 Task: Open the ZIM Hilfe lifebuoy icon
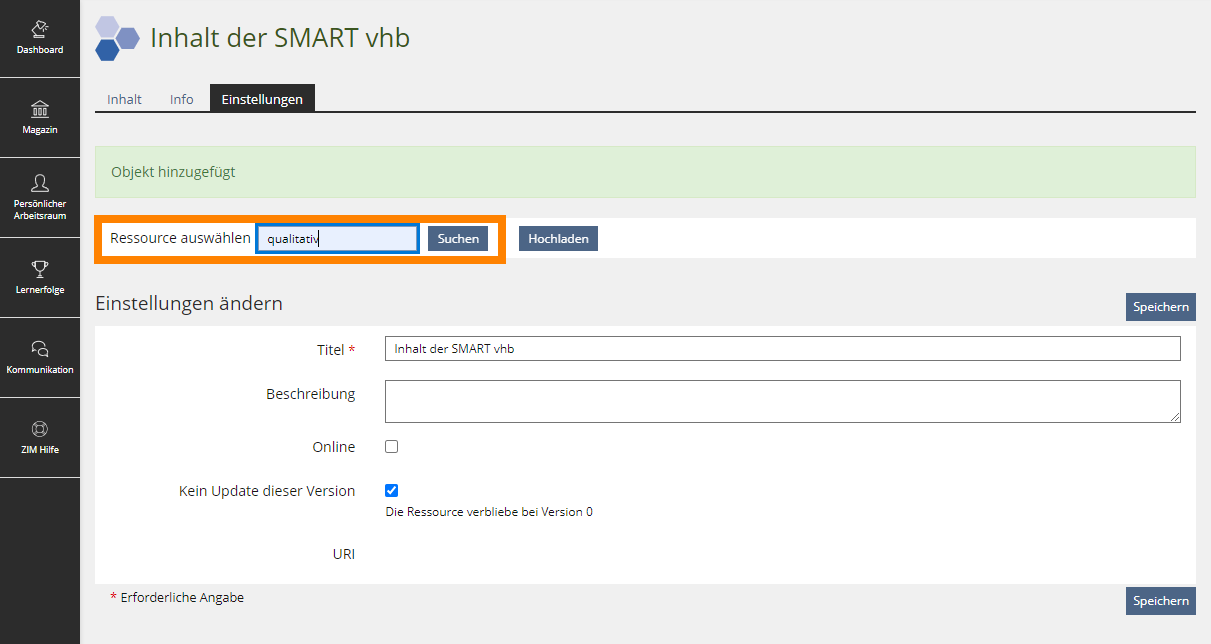pos(40,428)
